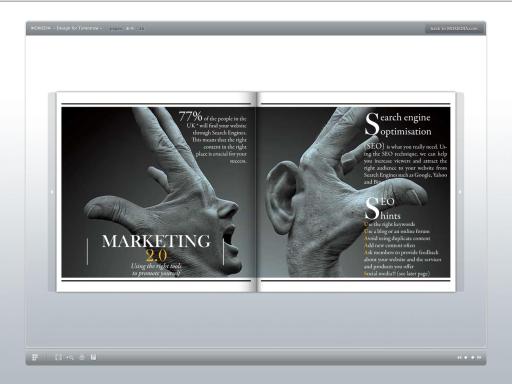Screen dimensions: 512x384
Task: Open the thumbnail index view icon
Action: [x=35, y=357]
